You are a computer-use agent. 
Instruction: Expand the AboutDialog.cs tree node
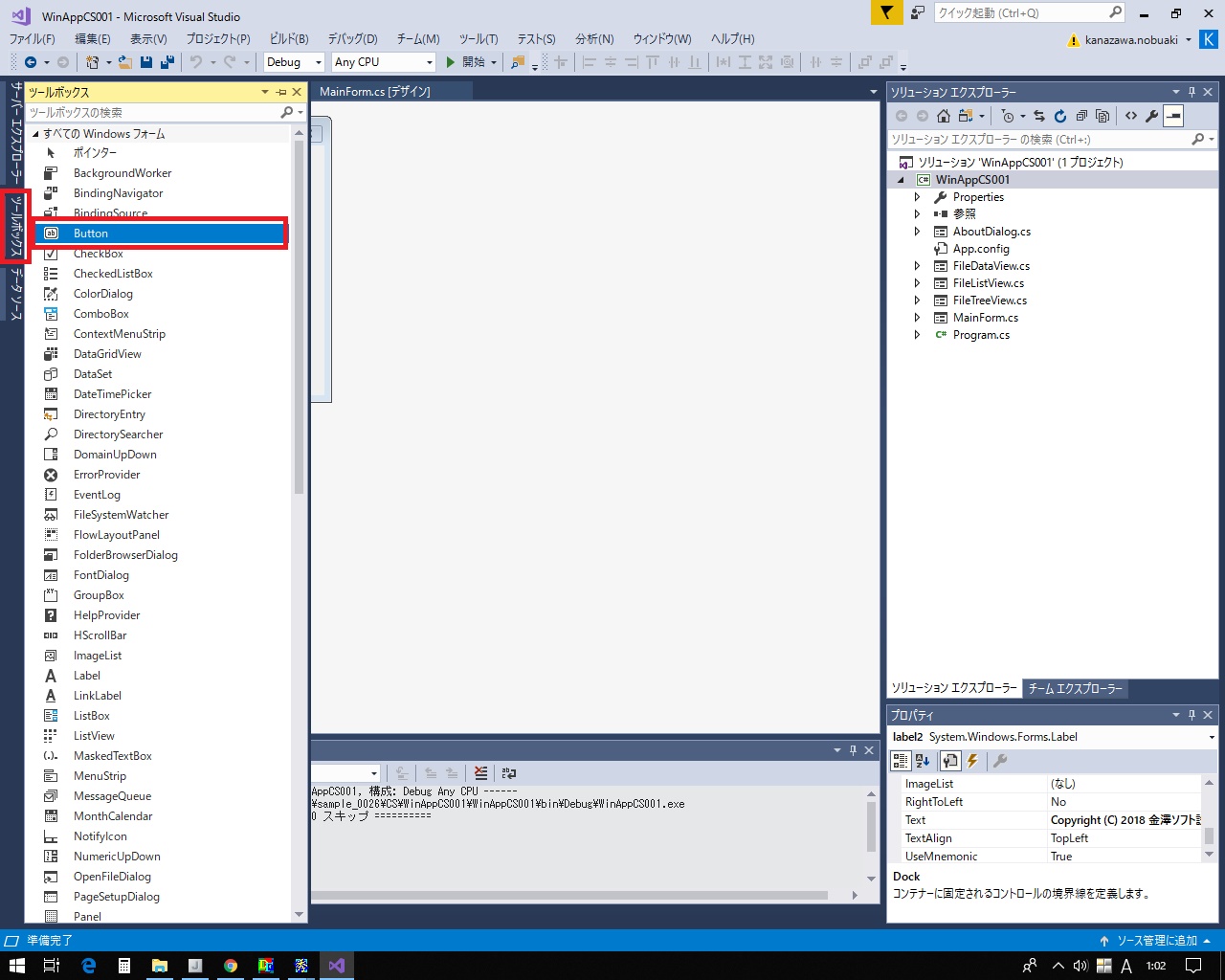point(917,232)
